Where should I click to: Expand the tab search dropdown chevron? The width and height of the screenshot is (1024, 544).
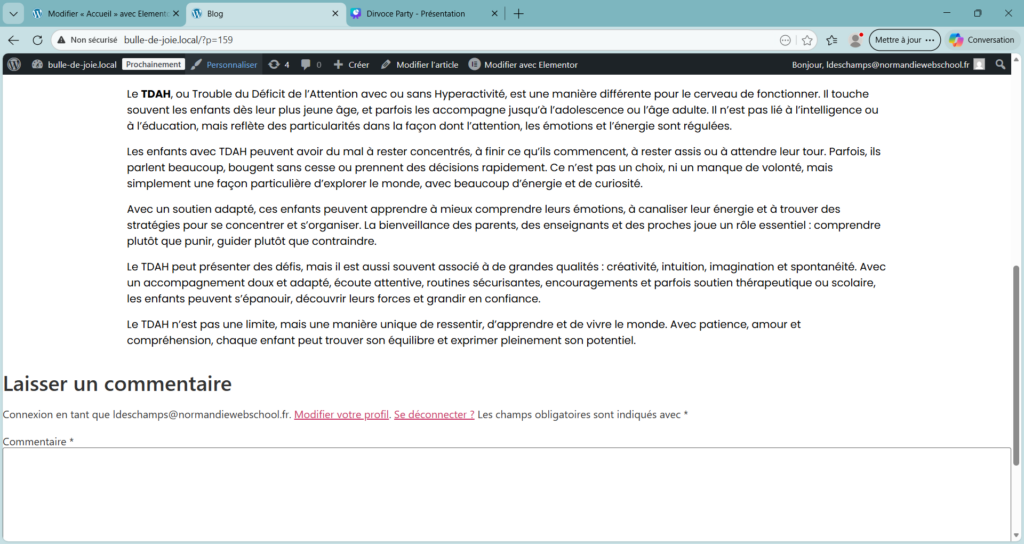coord(13,14)
